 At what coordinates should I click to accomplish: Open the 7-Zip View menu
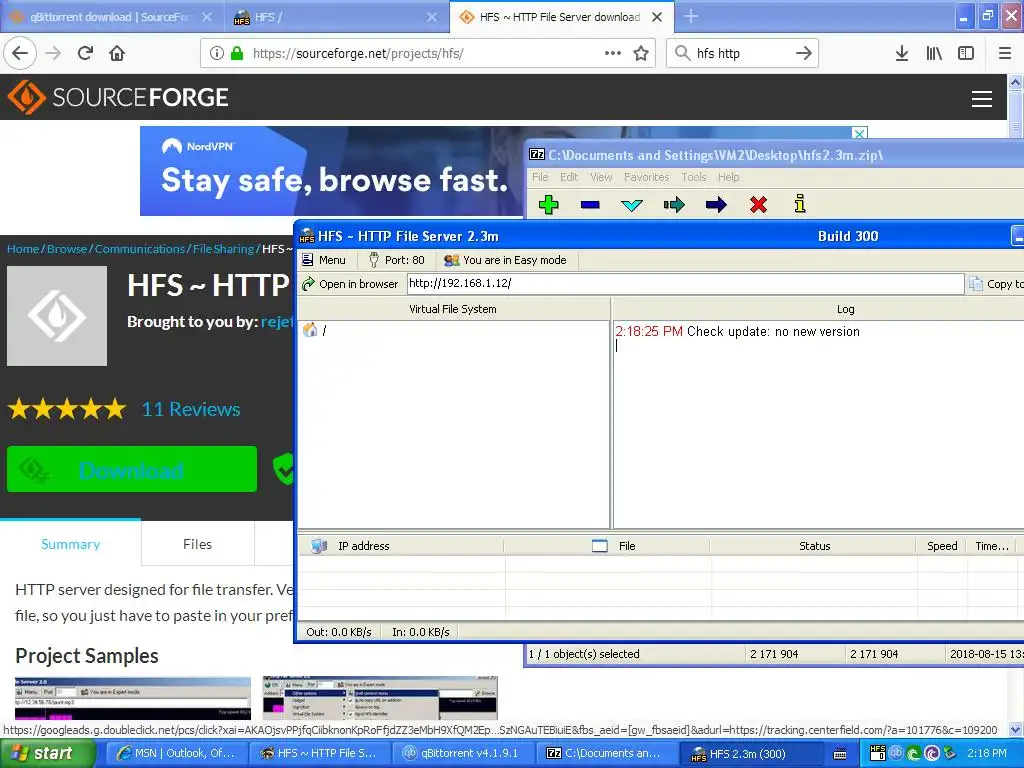pyautogui.click(x=601, y=177)
